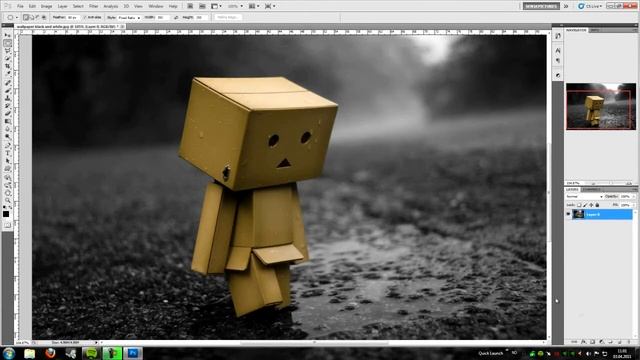Choose the Subtract from Selection mode button
The height and width of the screenshot is (360, 640).
tap(38, 18)
